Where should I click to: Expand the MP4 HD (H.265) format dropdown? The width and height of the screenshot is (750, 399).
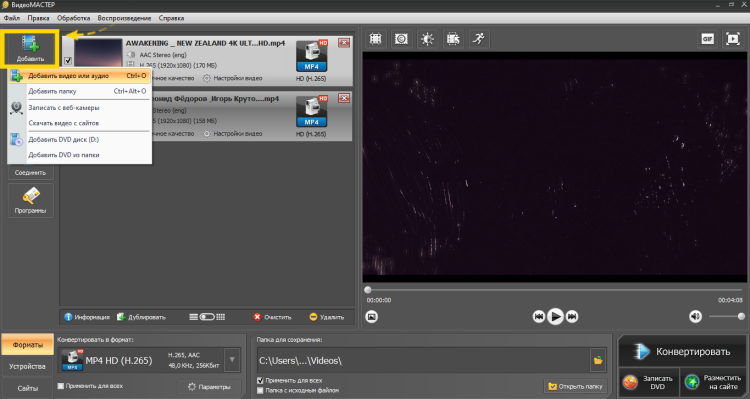232,360
